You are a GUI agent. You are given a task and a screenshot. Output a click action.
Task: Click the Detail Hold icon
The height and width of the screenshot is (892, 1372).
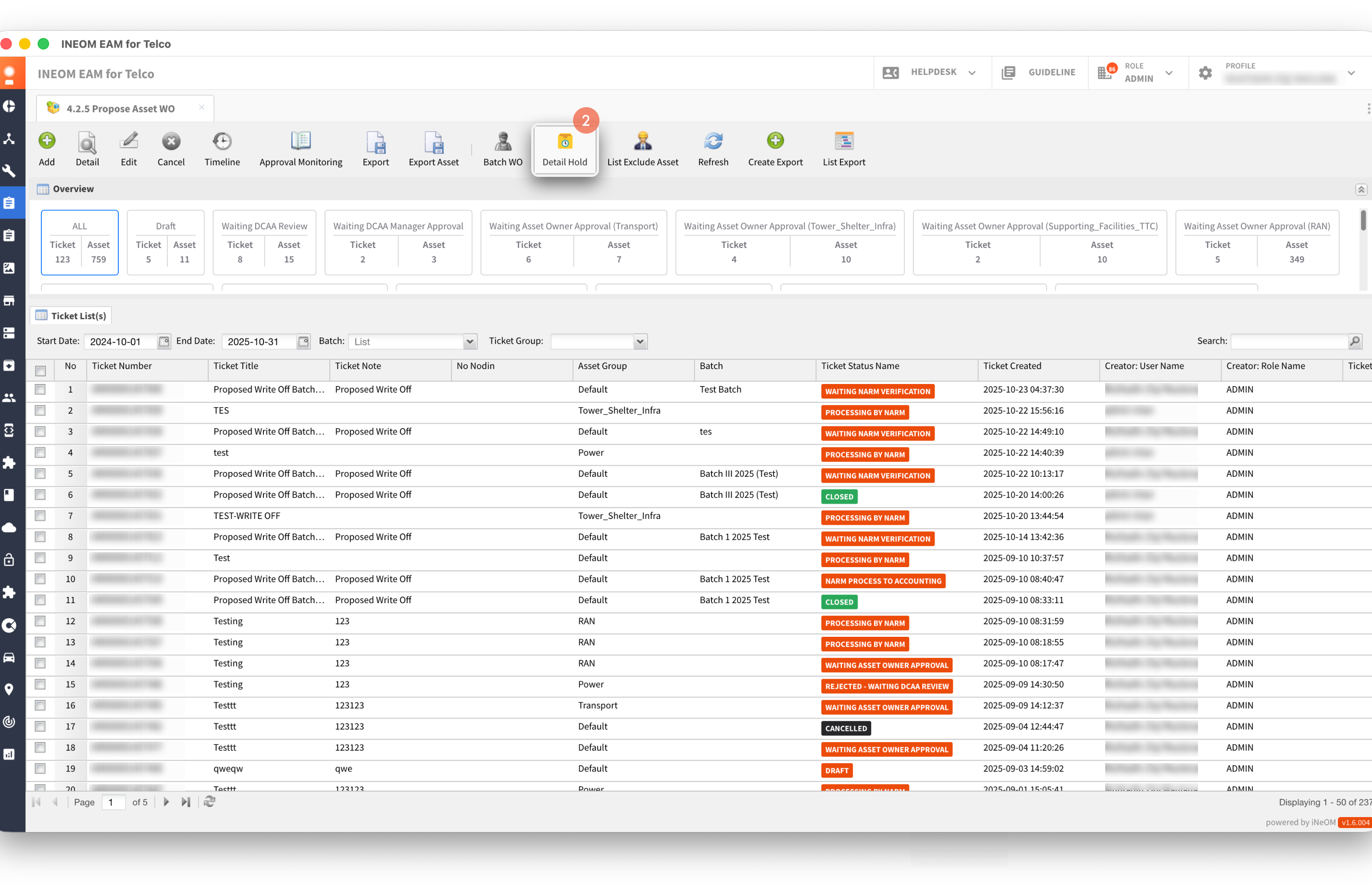point(564,141)
